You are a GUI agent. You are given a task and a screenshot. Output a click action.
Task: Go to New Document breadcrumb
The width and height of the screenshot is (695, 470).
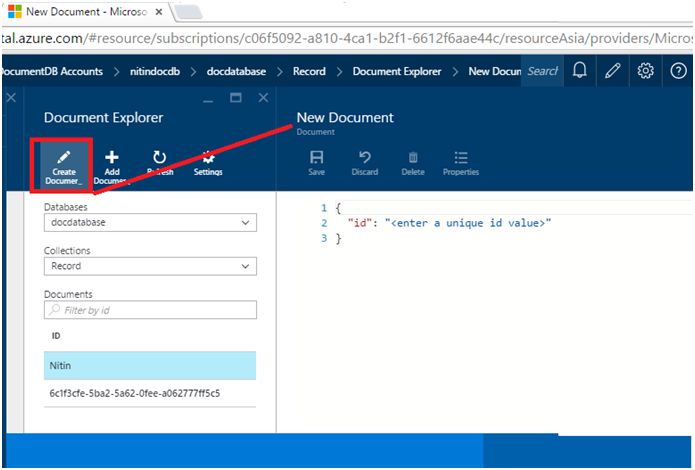tap(495, 71)
